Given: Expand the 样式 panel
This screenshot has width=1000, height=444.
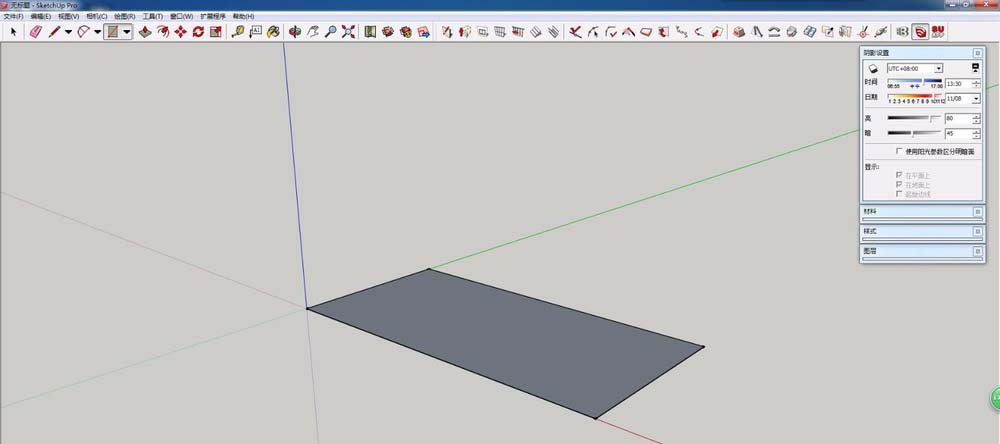Looking at the screenshot, I should (978, 232).
